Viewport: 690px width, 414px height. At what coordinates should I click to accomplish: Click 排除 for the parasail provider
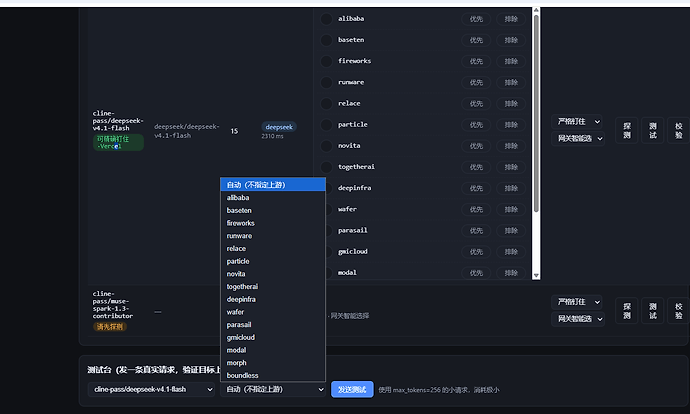(511, 230)
